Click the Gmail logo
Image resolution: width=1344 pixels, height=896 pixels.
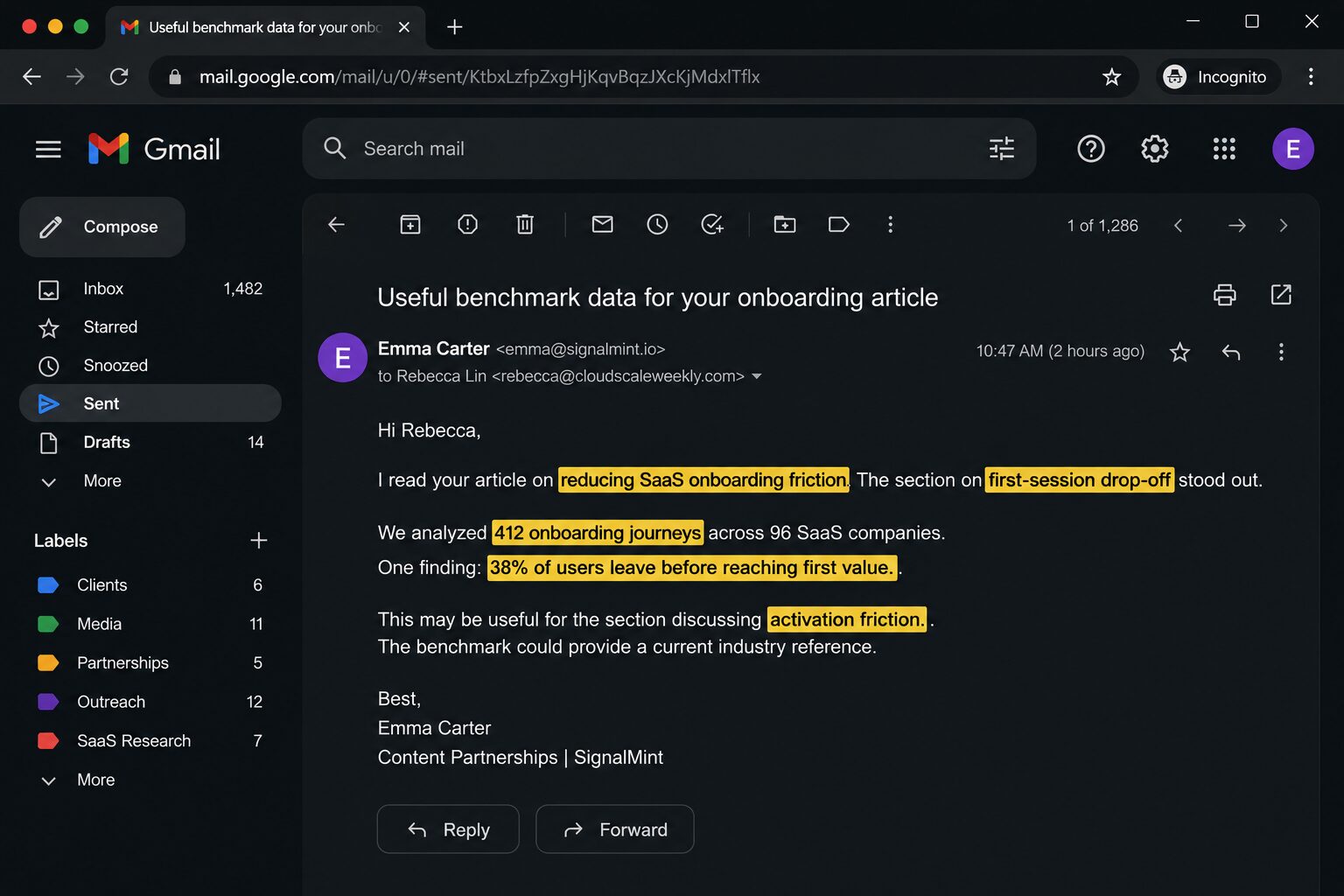tap(154, 149)
